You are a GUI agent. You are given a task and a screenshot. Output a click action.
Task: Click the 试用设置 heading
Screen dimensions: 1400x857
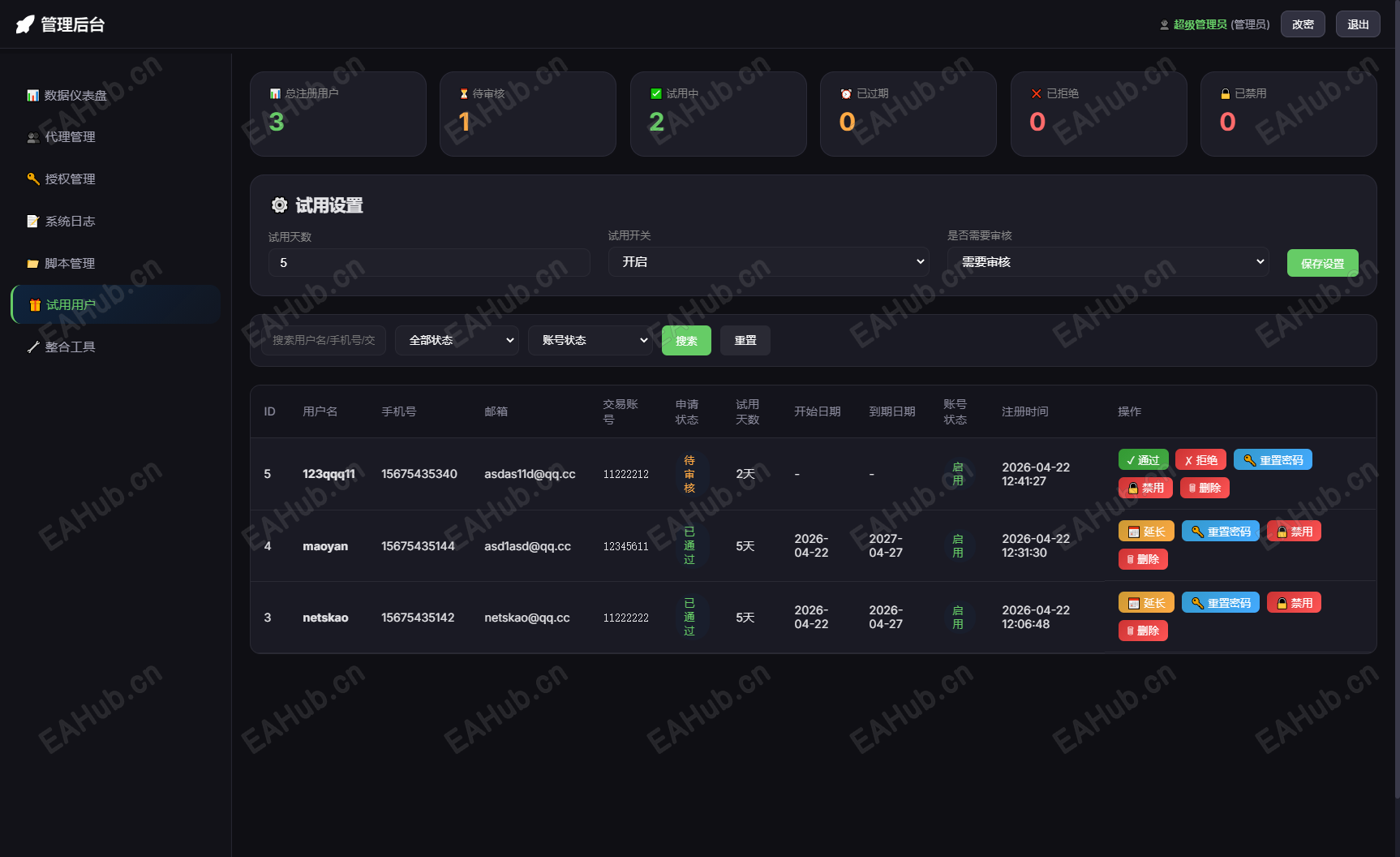click(x=329, y=205)
